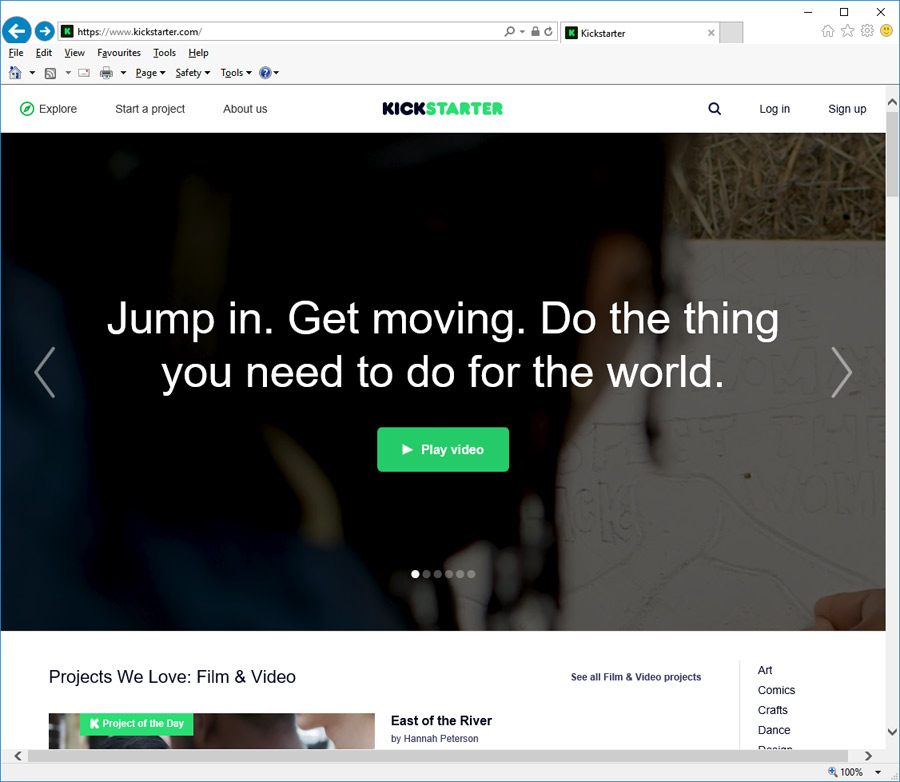This screenshot has width=900, height=782.
Task: Click the vertical scrollbar down arrow
Action: point(893,732)
